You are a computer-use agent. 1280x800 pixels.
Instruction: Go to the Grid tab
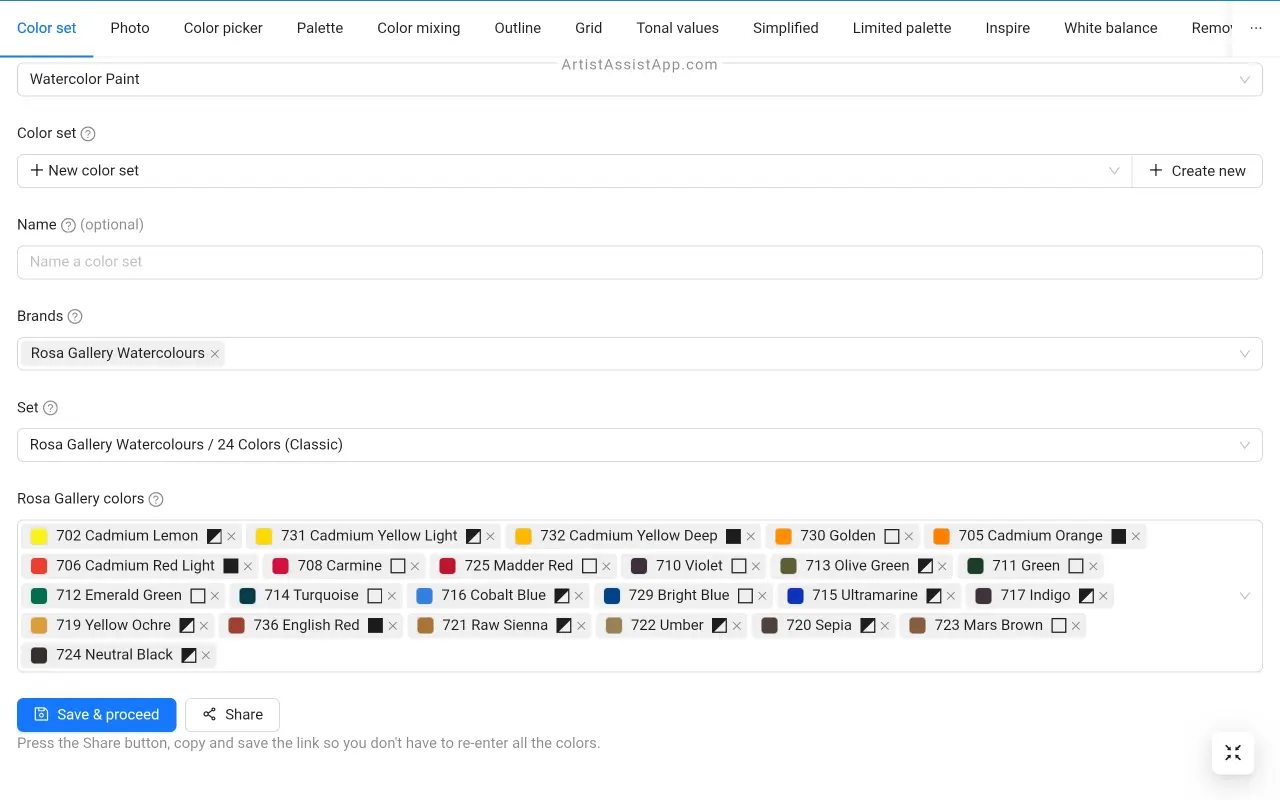tap(589, 28)
